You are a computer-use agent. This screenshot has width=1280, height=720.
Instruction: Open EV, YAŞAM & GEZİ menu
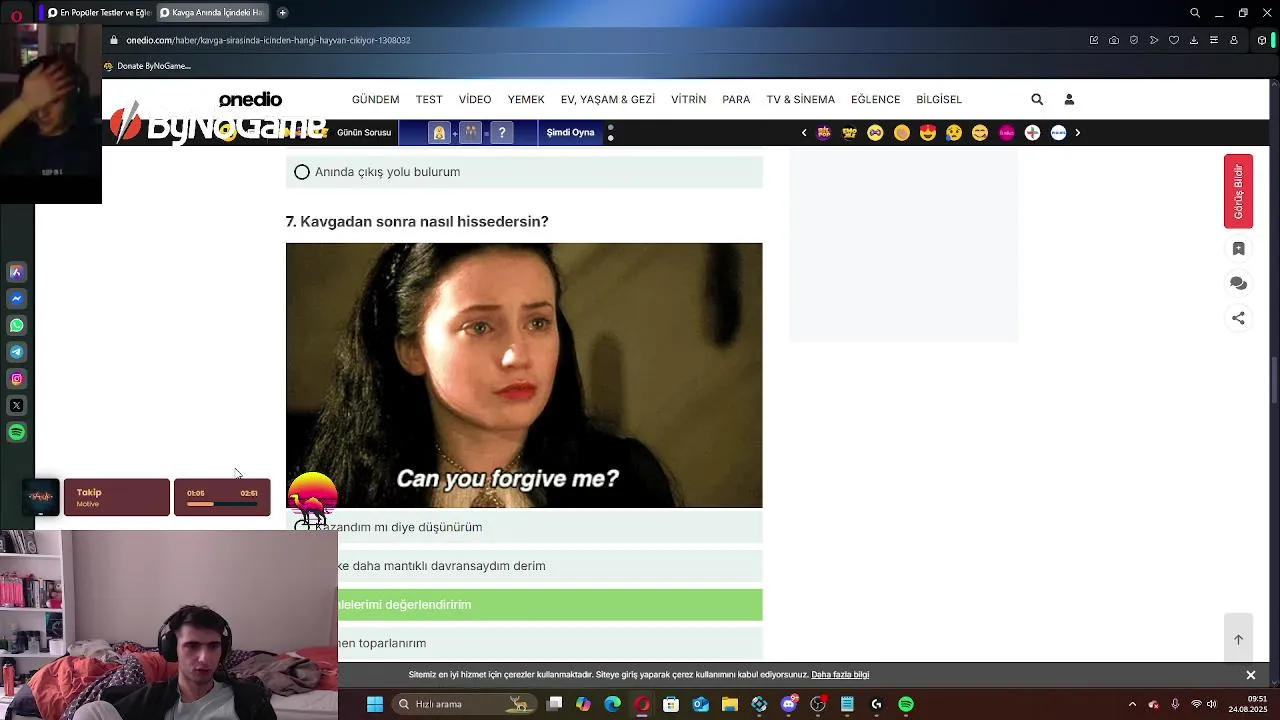pyautogui.click(x=608, y=99)
